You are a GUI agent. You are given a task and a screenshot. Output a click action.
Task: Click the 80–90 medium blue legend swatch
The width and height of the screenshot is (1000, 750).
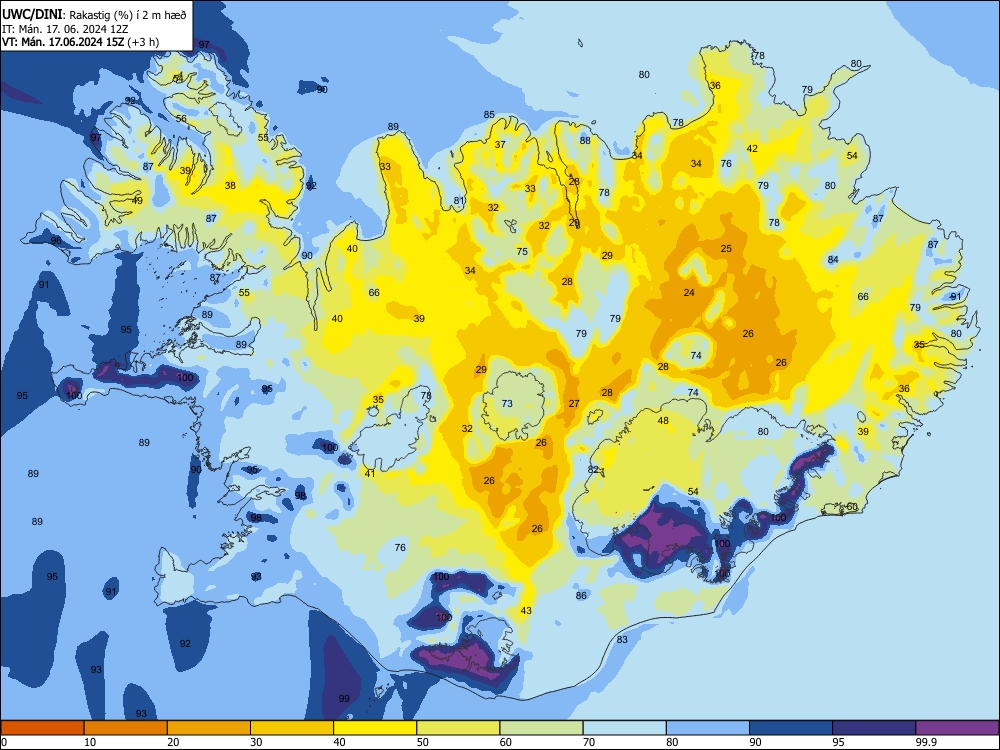708,728
